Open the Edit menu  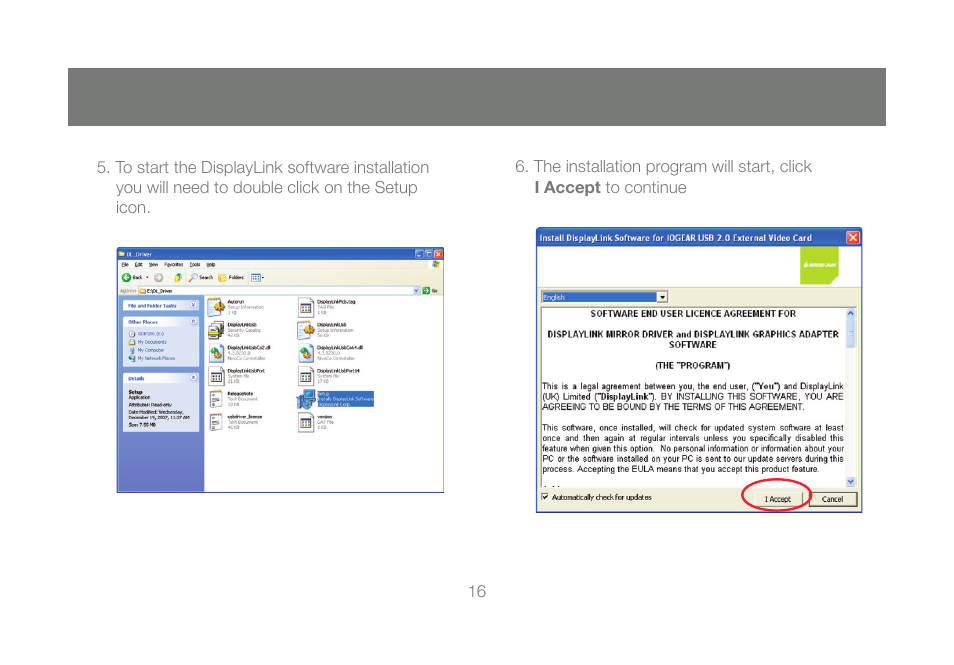138,265
